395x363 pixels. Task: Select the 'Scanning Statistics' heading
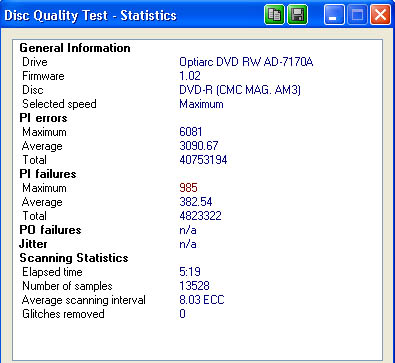tap(74, 258)
